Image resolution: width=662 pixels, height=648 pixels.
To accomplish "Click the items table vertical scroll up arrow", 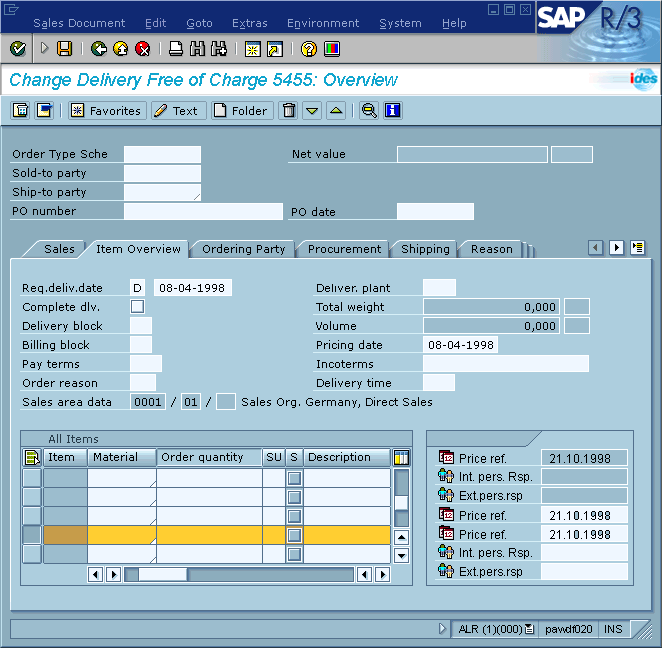I will [x=401, y=537].
